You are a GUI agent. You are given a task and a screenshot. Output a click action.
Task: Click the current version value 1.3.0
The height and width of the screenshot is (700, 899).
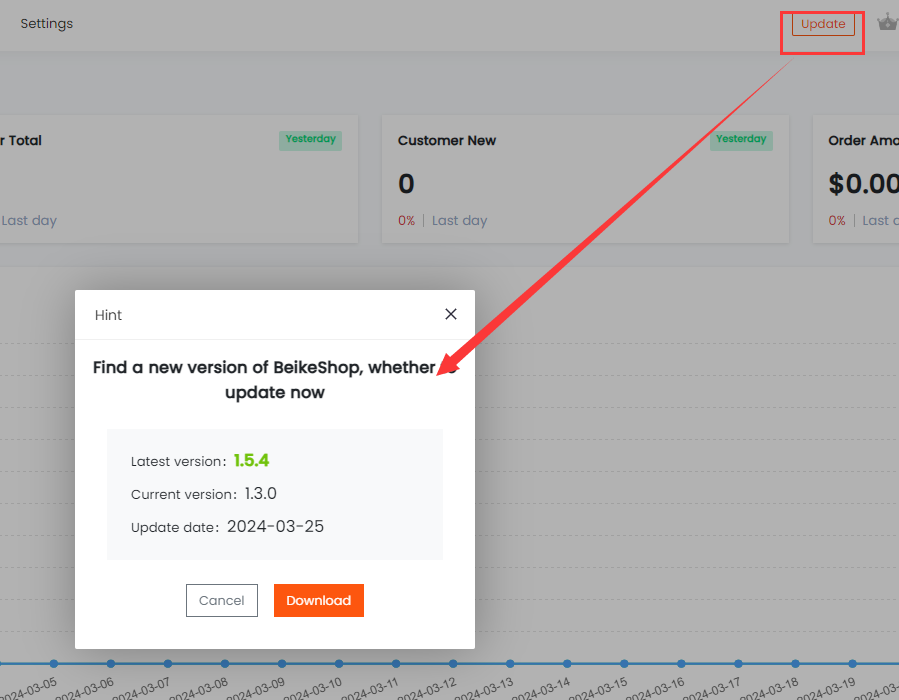[x=261, y=494]
